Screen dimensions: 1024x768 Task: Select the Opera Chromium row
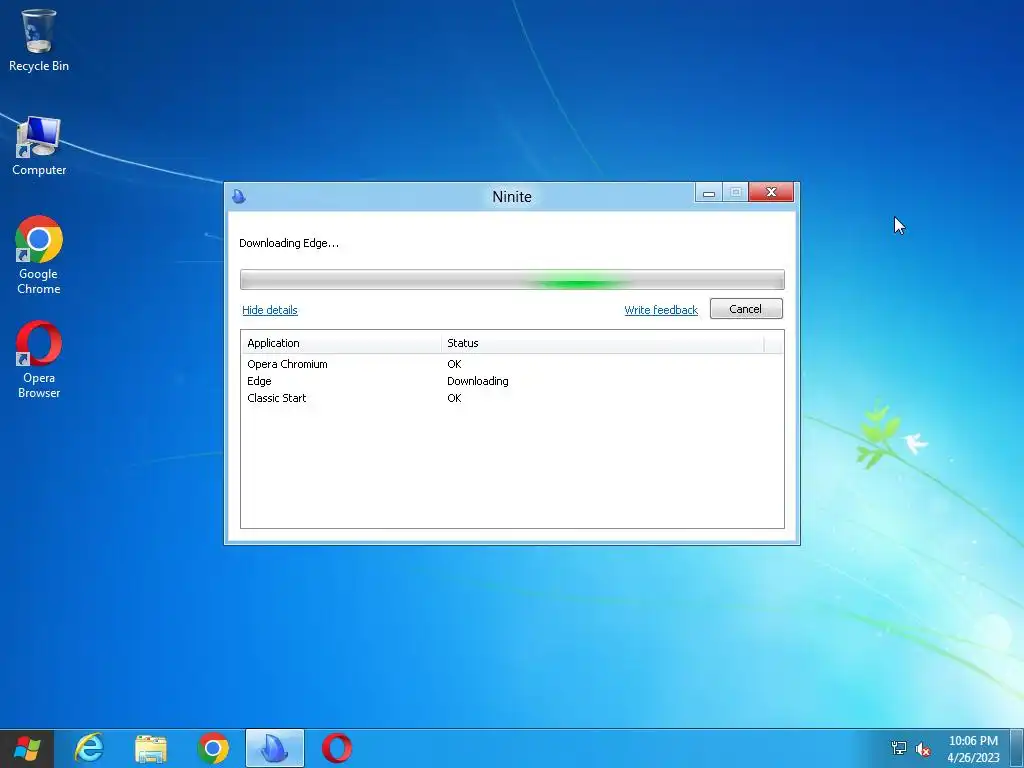pyautogui.click(x=512, y=364)
